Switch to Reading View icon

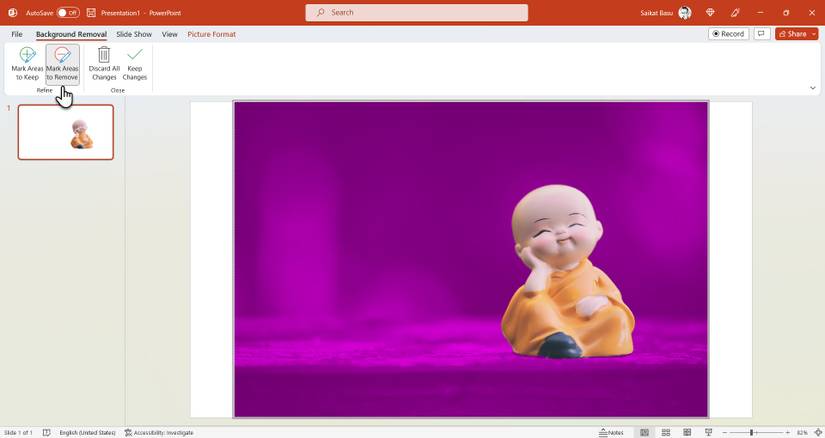click(x=687, y=433)
